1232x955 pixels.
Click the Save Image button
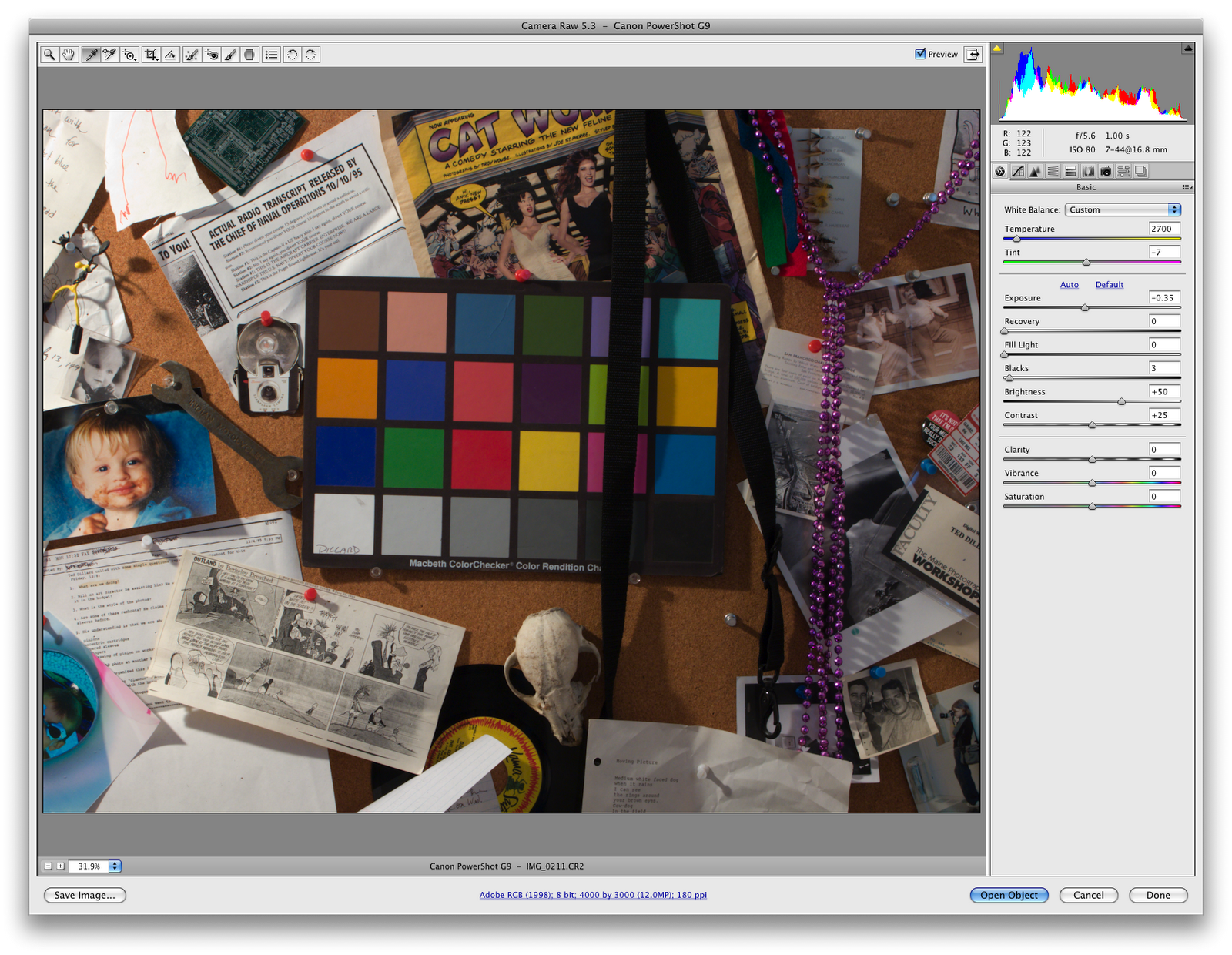click(85, 895)
